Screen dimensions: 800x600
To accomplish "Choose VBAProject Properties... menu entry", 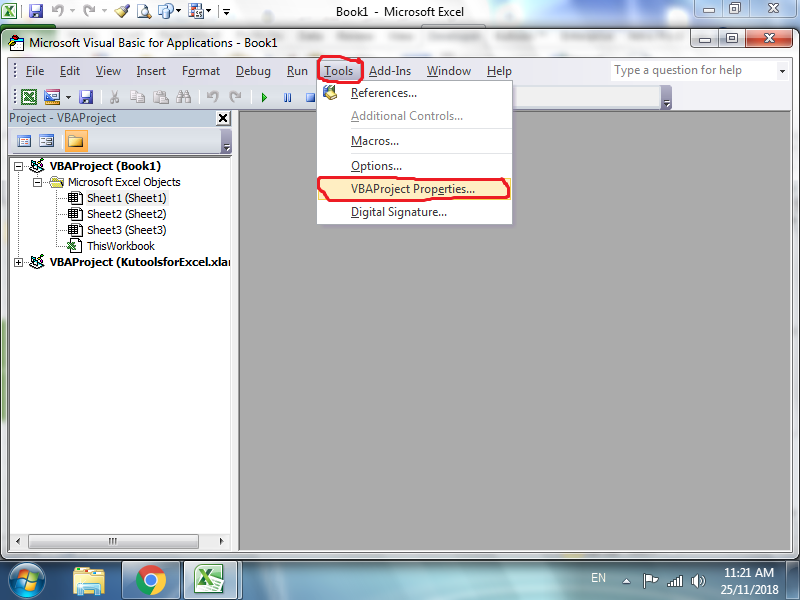I will (x=414, y=189).
